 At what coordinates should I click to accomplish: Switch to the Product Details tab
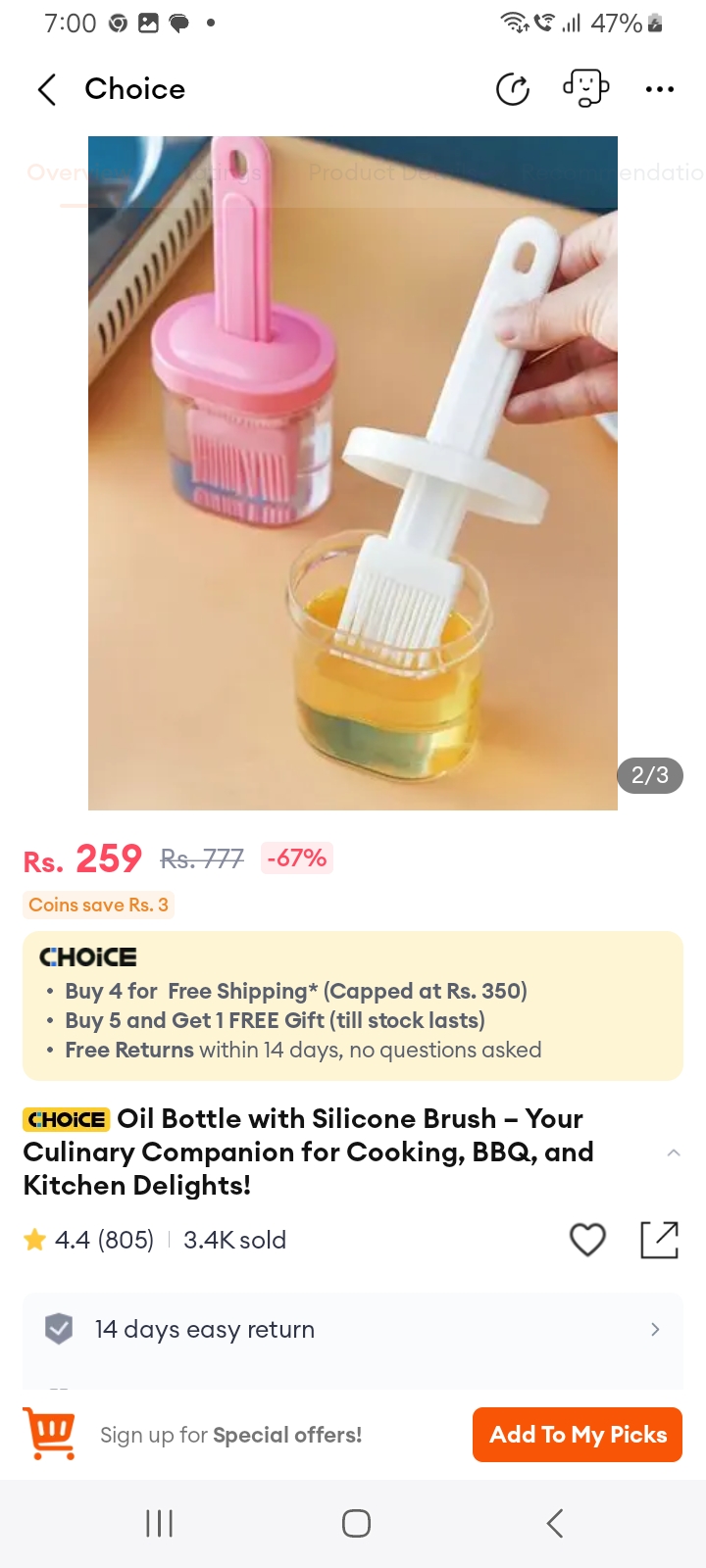coord(378,172)
